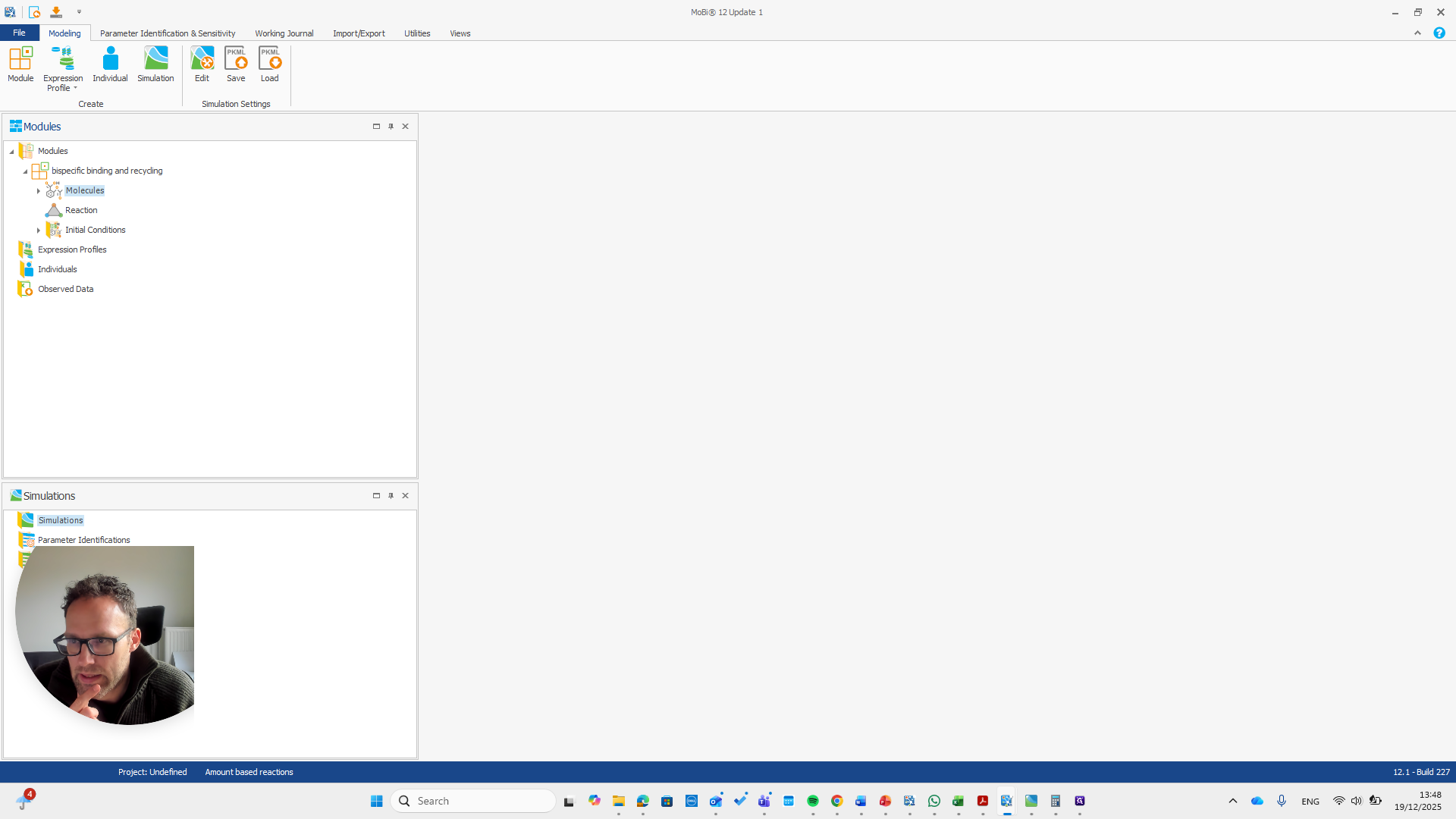Switch to the Working Journal tab

point(284,33)
